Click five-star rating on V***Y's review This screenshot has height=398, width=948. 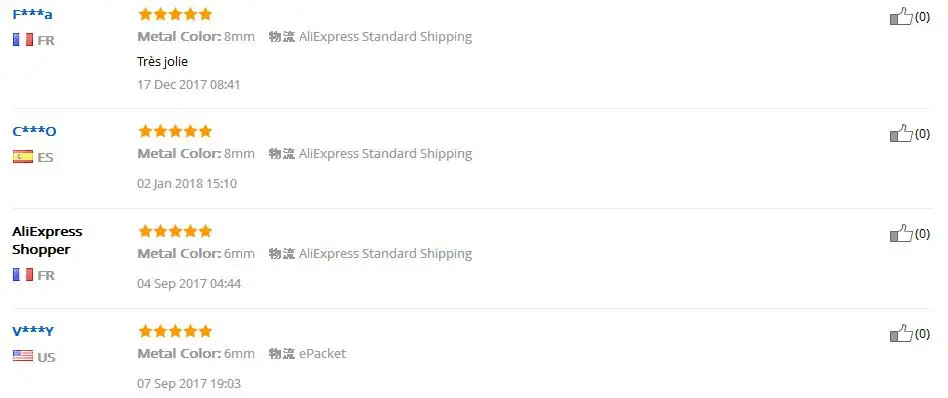(175, 331)
